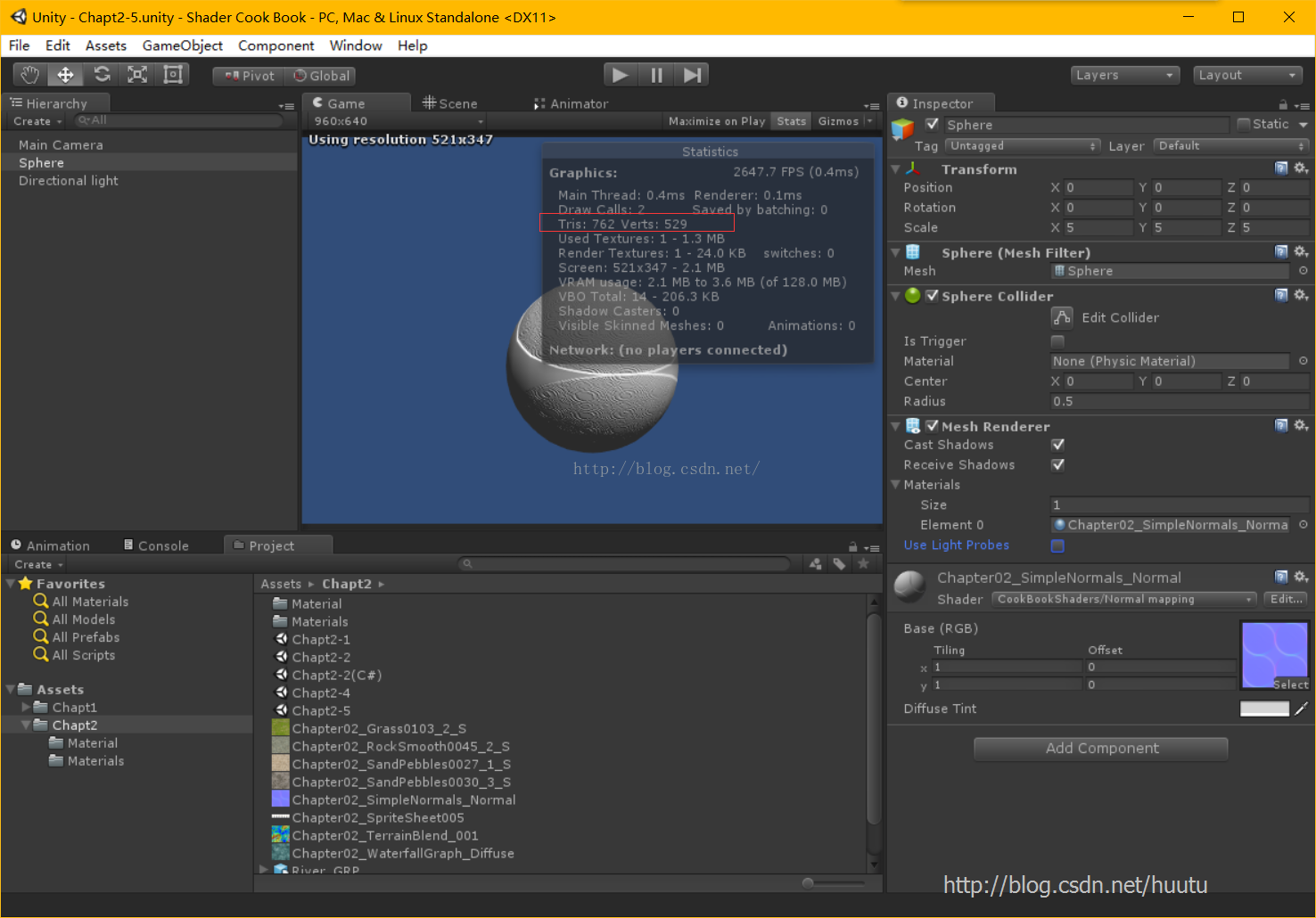Toggle Maximize on Play
1316x918 pixels.
click(717, 121)
